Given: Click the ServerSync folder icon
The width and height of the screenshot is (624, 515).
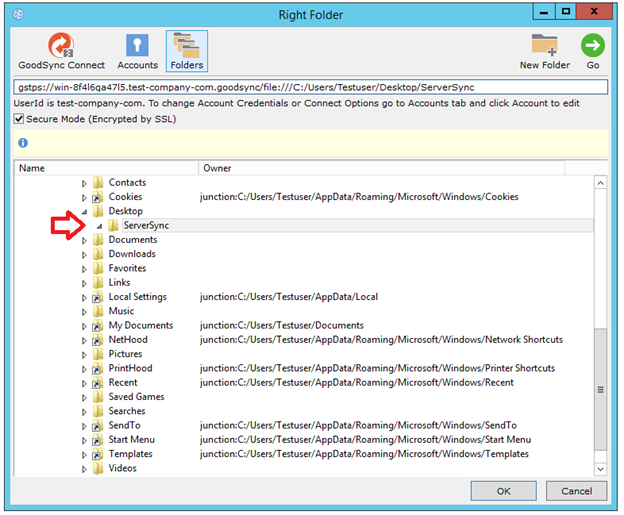Looking at the screenshot, I should (113, 226).
